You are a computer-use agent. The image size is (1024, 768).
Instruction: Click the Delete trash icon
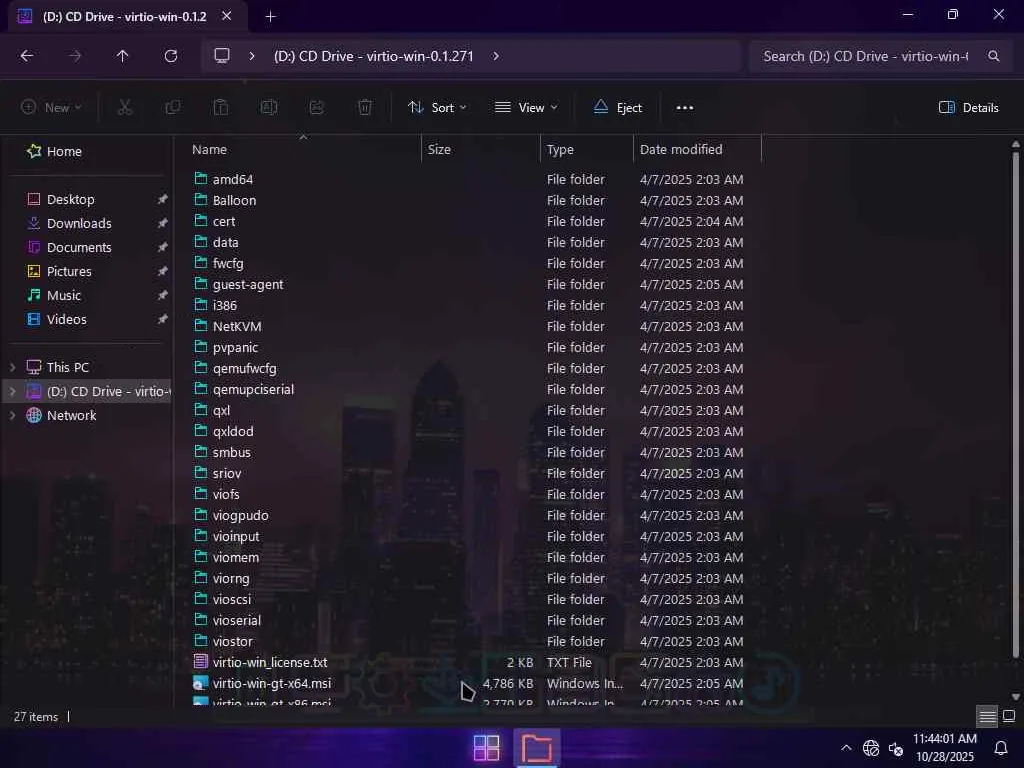point(365,107)
